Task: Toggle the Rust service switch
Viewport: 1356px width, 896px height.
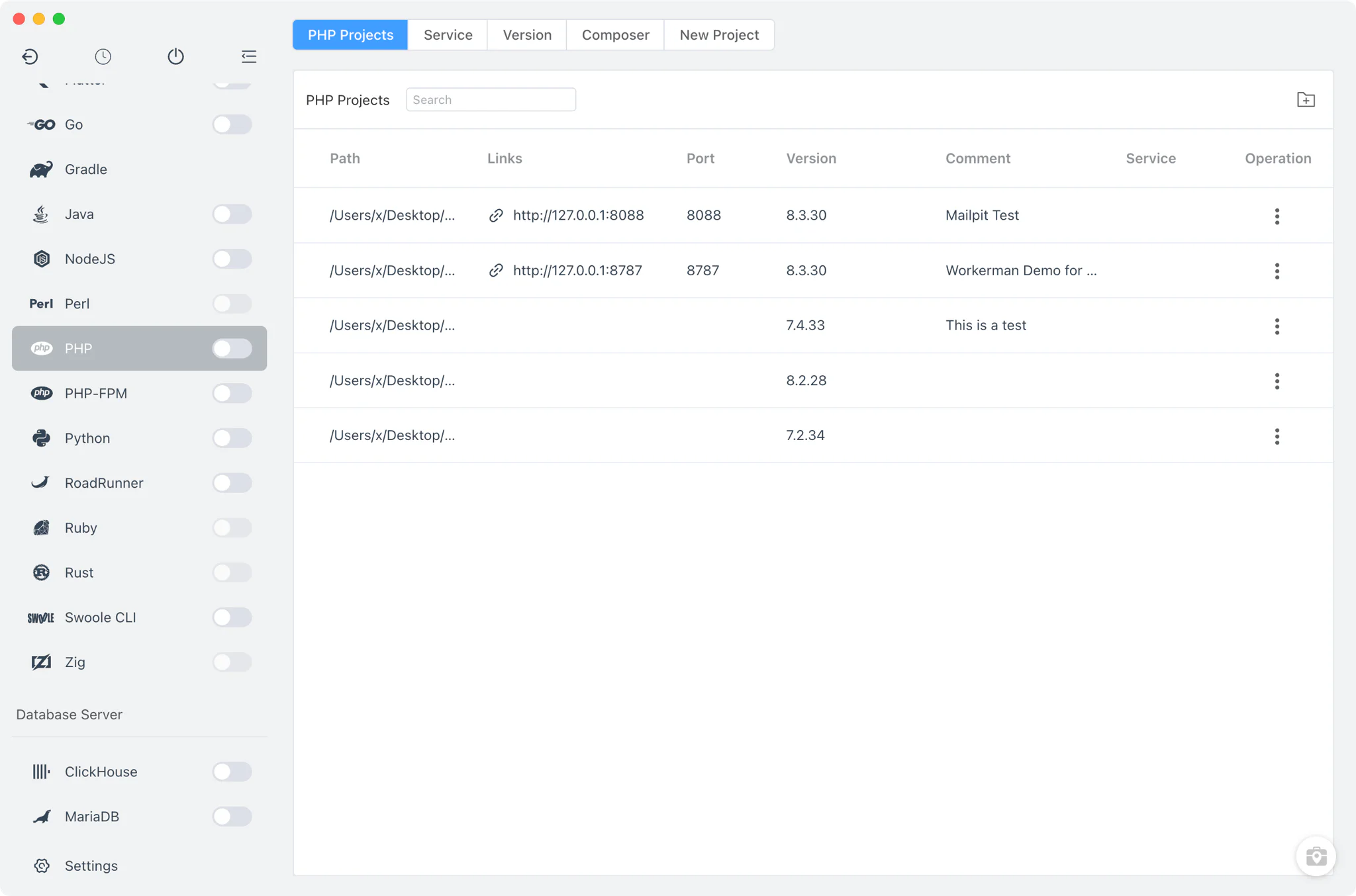Action: [232, 572]
